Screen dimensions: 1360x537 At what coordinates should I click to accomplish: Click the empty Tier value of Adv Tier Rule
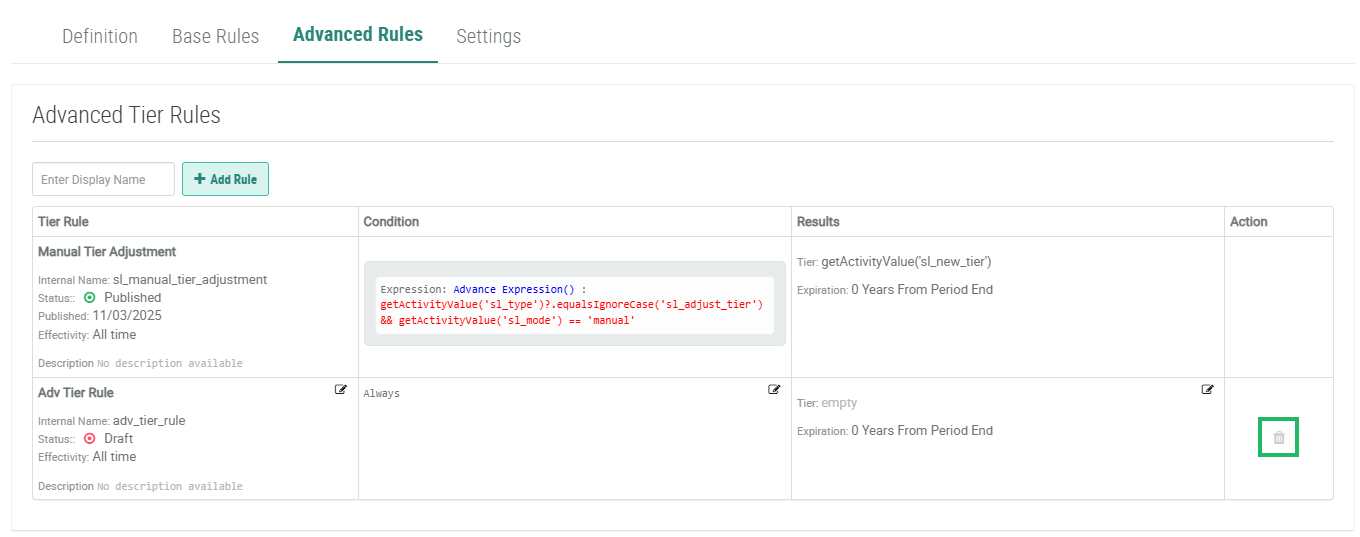click(839, 404)
